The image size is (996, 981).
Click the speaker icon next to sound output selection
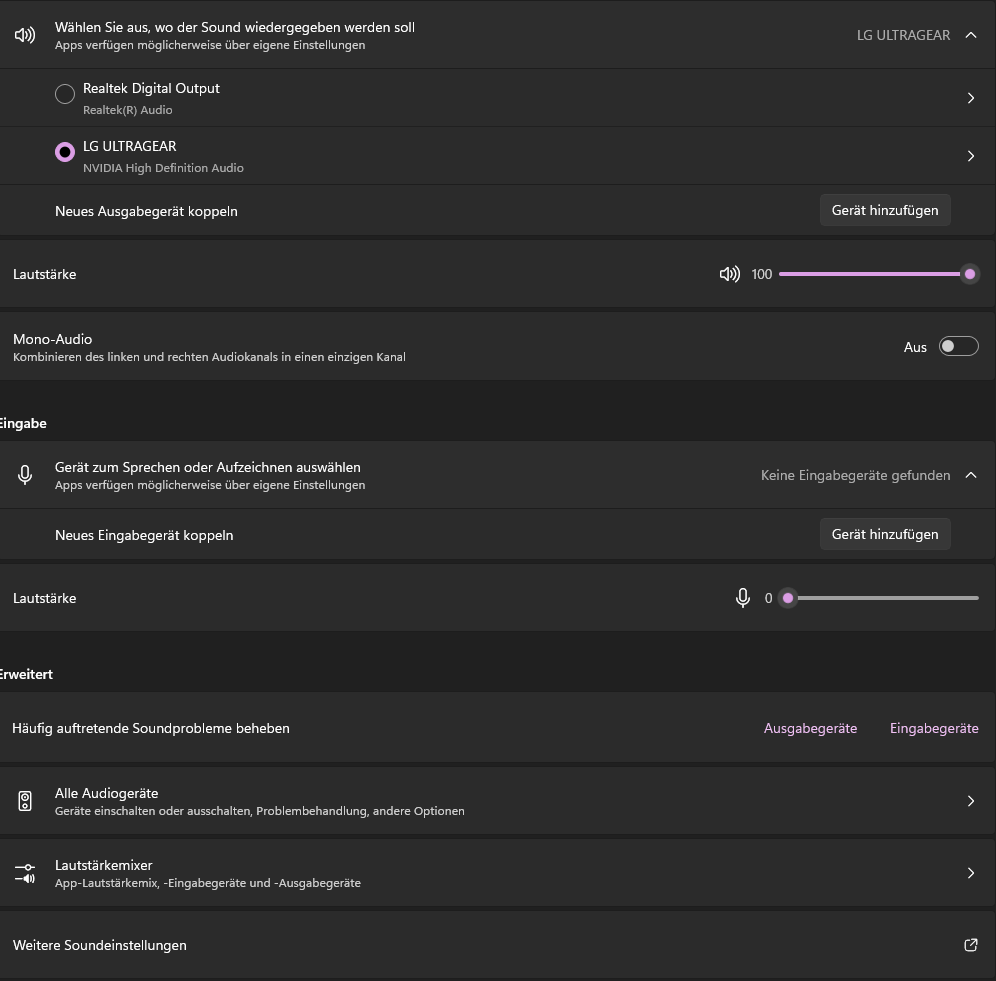25,35
